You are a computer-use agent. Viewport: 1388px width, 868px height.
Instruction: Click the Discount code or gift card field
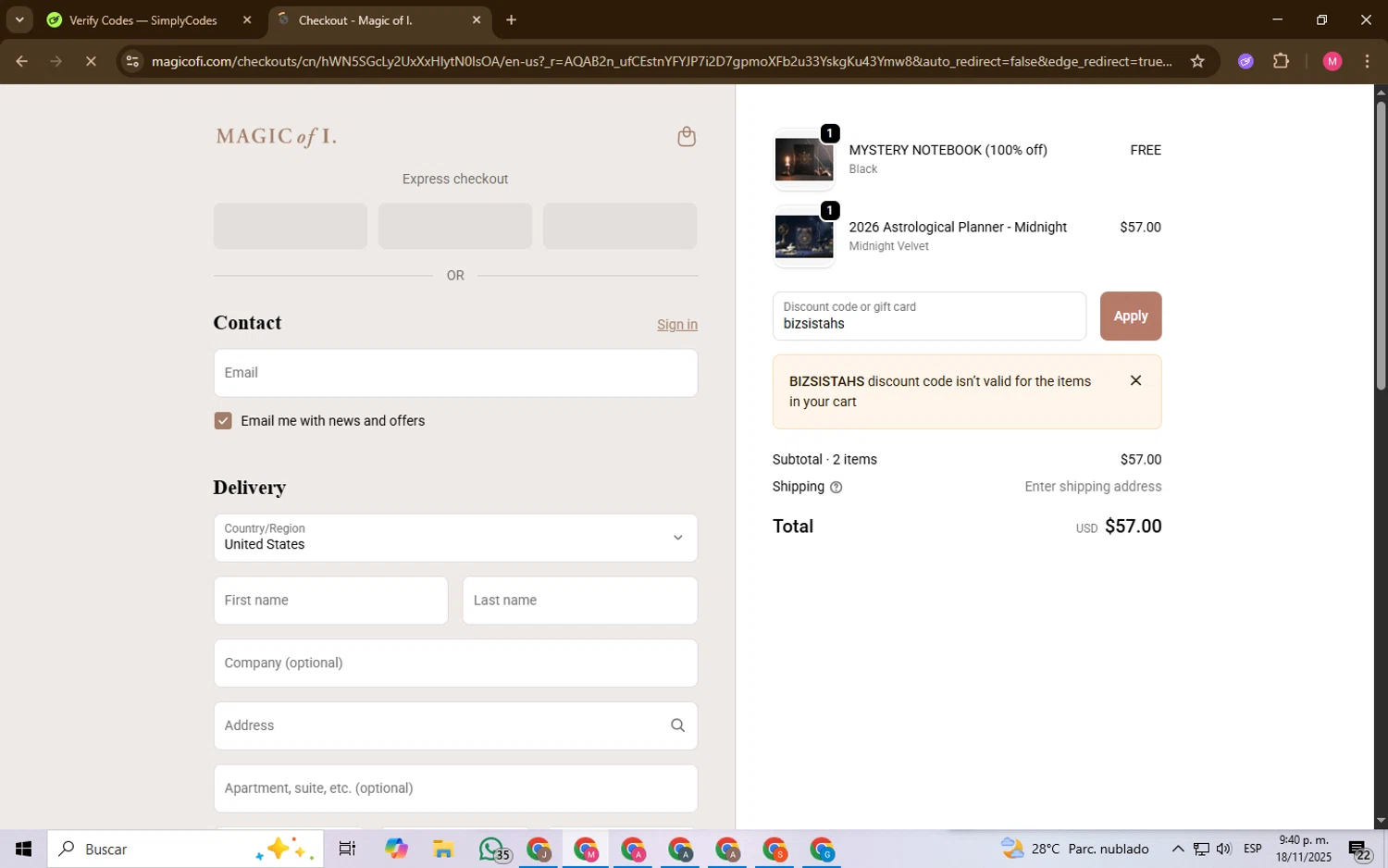[x=929, y=316]
